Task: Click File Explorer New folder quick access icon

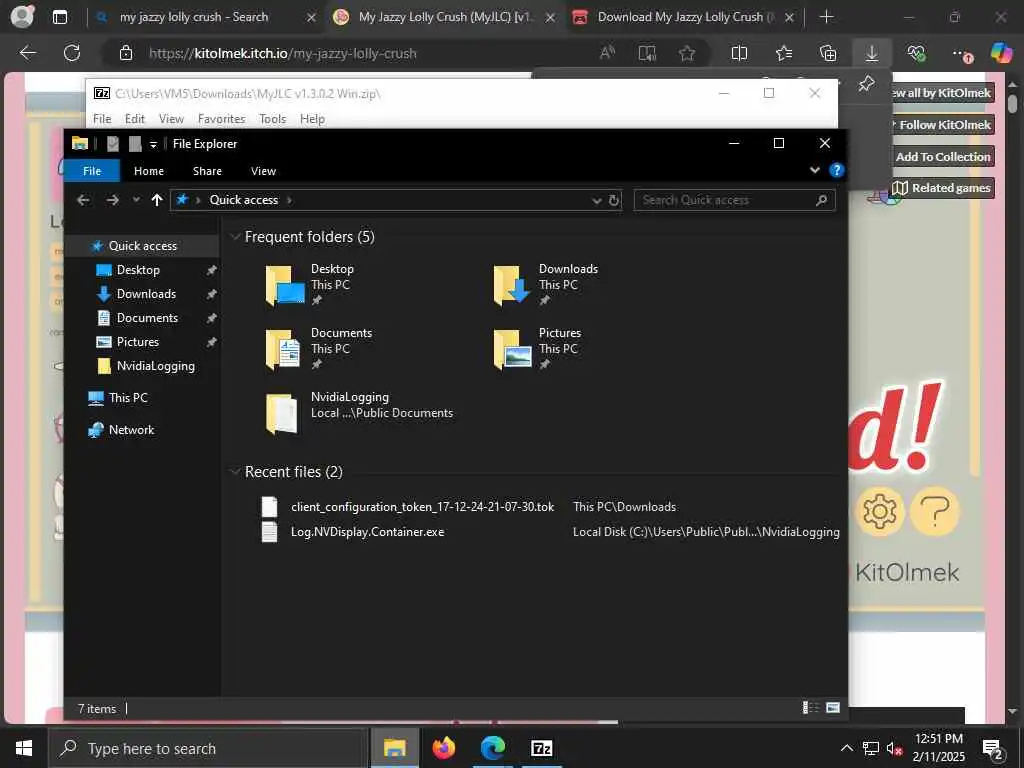Action: (x=135, y=144)
